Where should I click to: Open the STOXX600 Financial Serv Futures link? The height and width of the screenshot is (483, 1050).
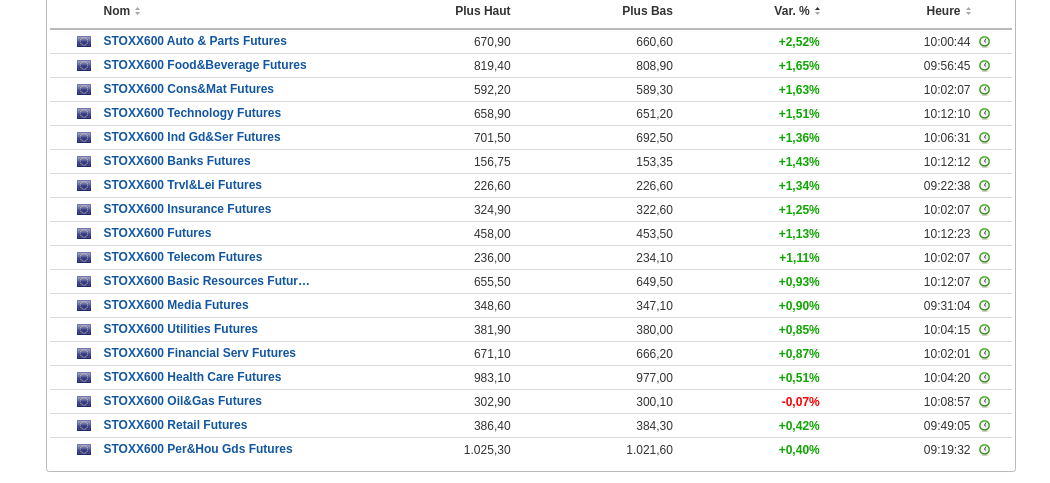tap(200, 354)
